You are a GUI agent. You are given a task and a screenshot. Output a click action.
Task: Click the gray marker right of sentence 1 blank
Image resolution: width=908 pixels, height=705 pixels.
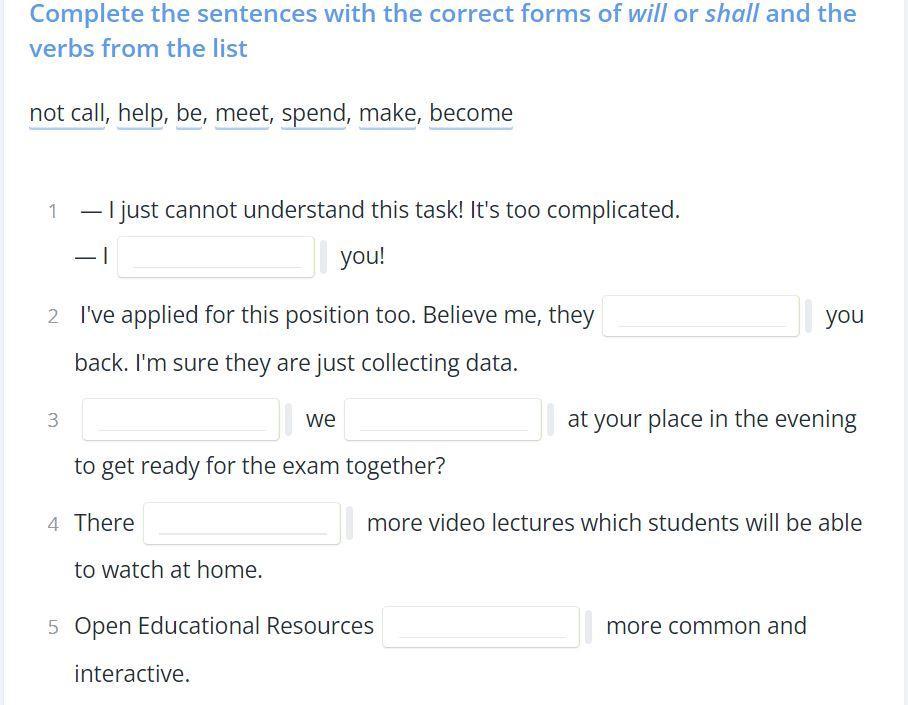(323, 257)
